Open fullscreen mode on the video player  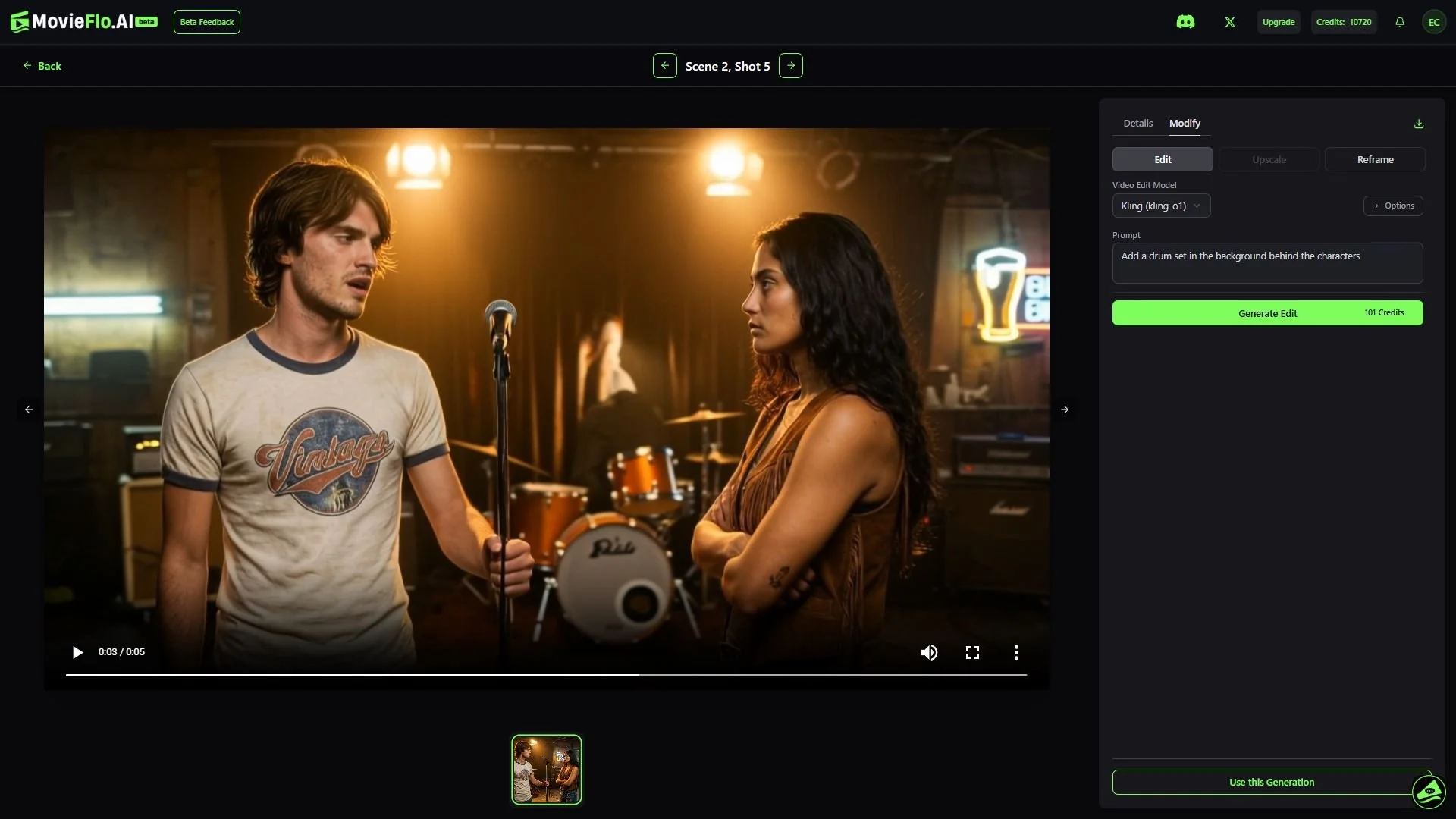[972, 652]
